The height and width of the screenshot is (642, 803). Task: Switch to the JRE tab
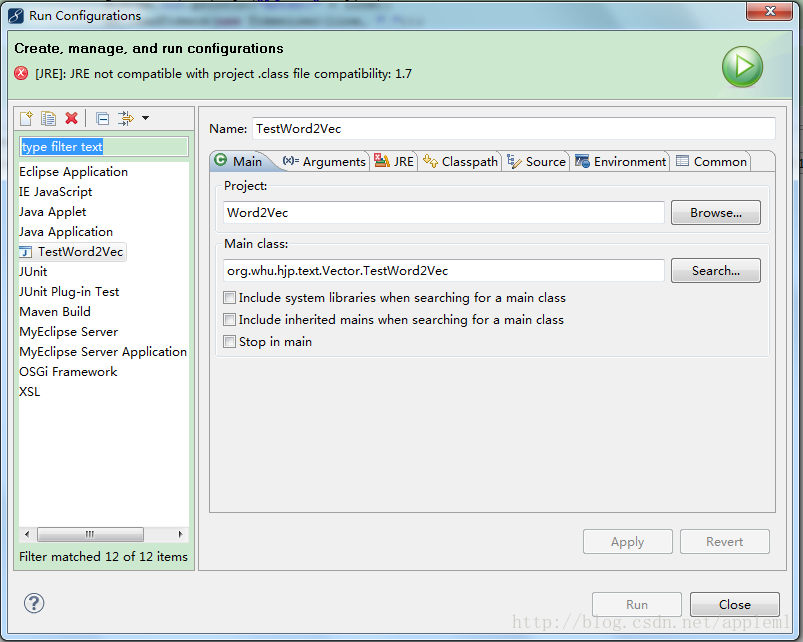coord(394,162)
